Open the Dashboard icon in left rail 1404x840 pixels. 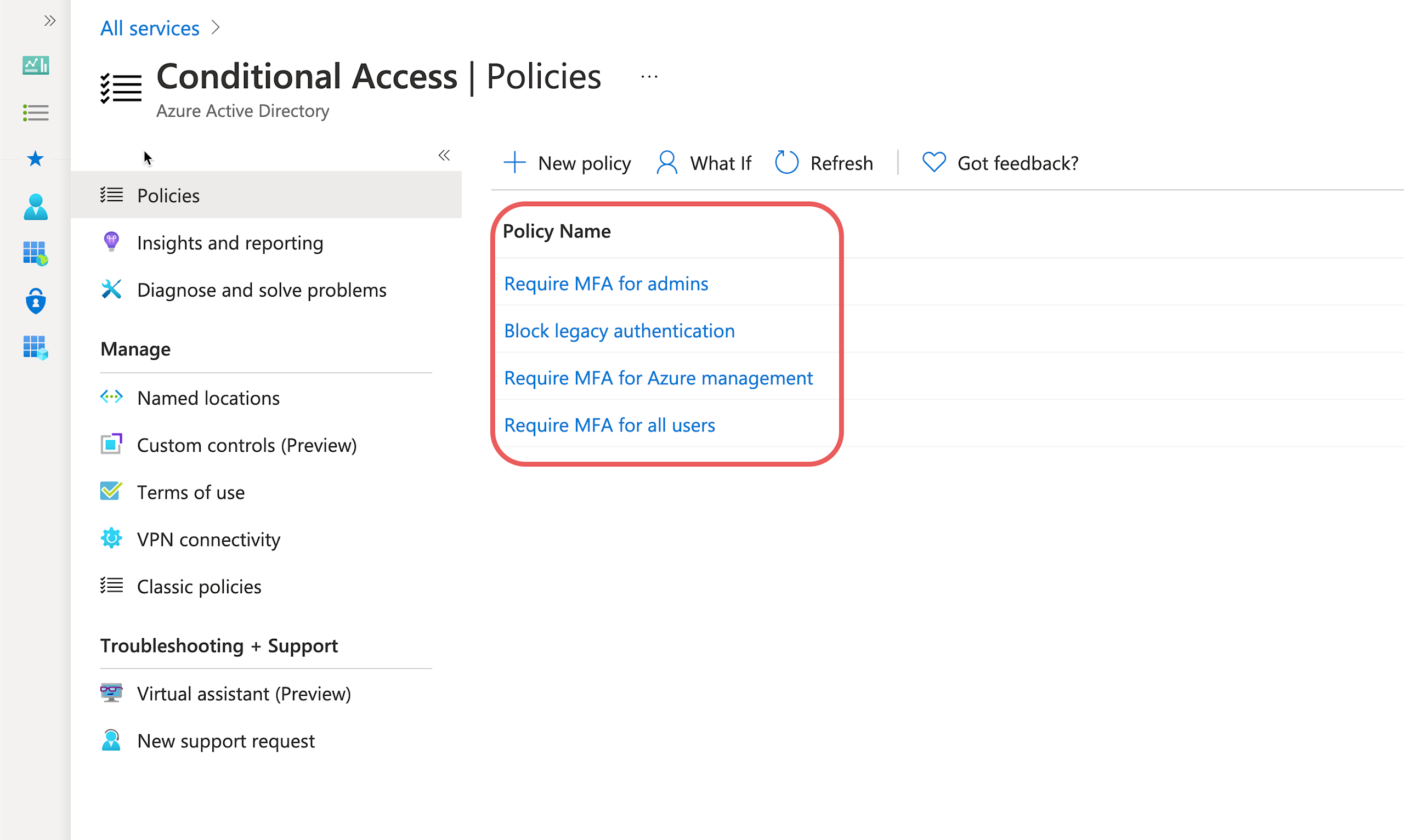[x=36, y=65]
